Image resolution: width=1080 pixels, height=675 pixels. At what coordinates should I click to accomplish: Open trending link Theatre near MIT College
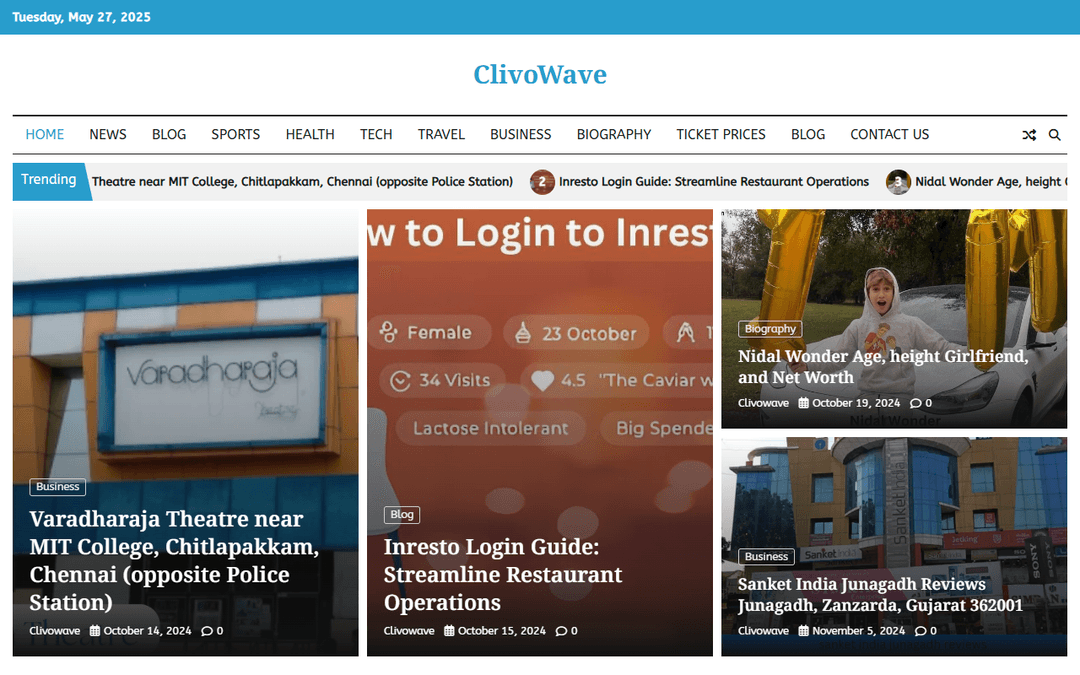click(x=302, y=182)
